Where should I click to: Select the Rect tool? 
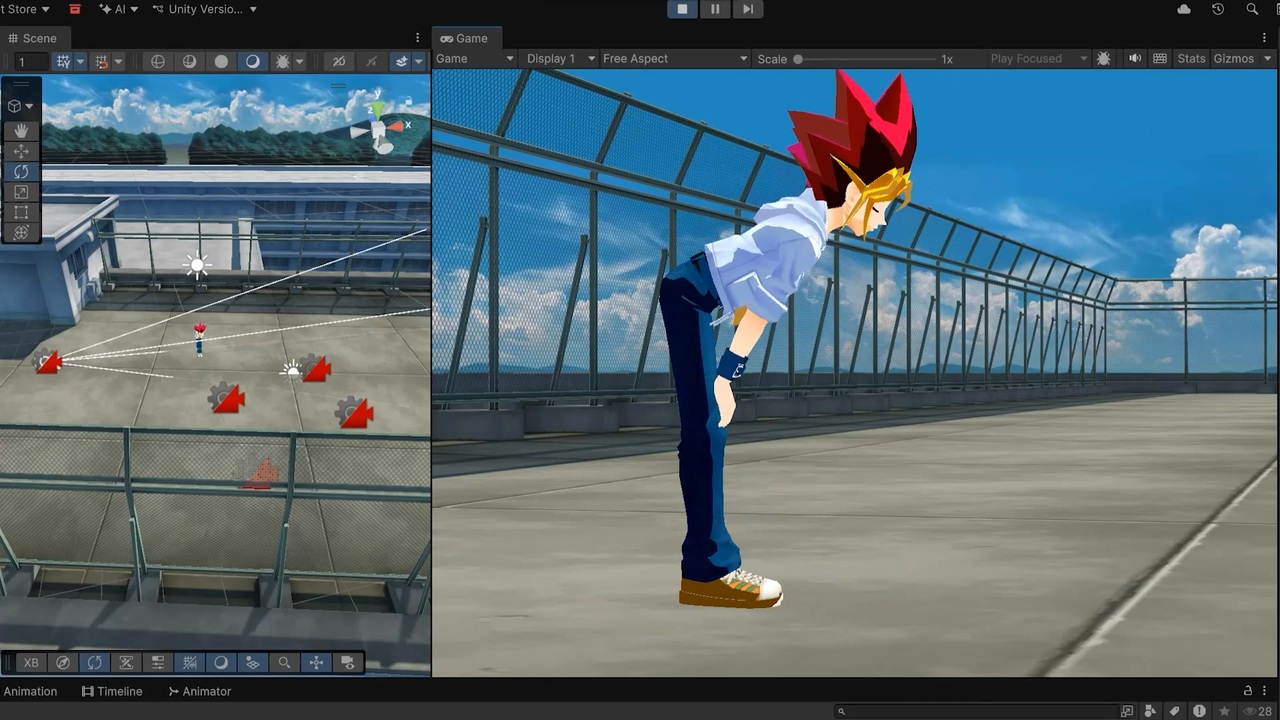tap(20, 211)
